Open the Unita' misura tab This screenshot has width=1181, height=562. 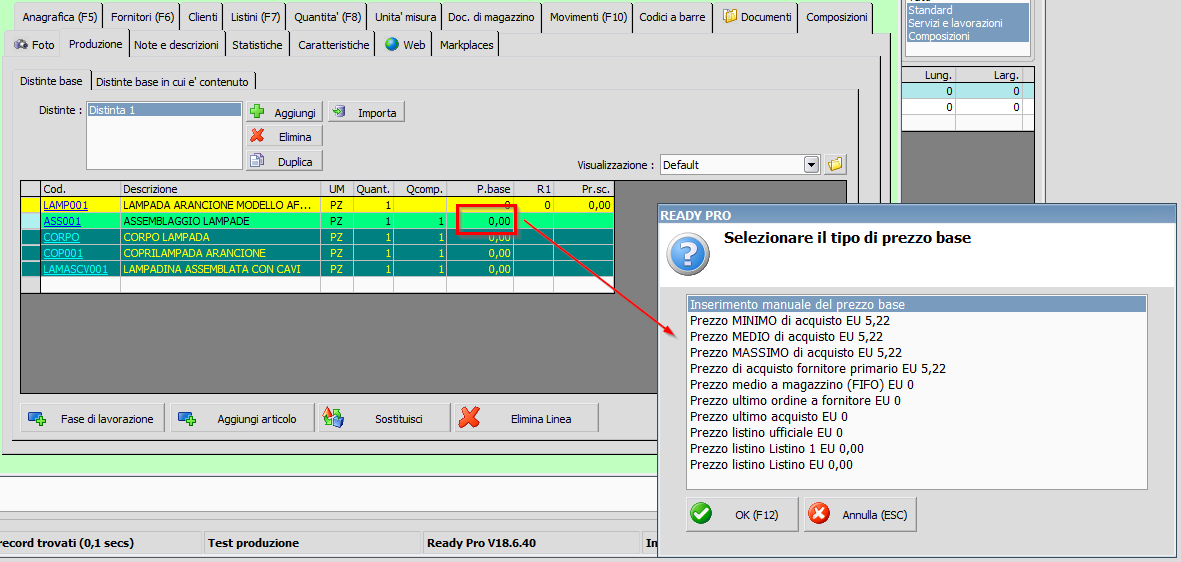[x=405, y=17]
